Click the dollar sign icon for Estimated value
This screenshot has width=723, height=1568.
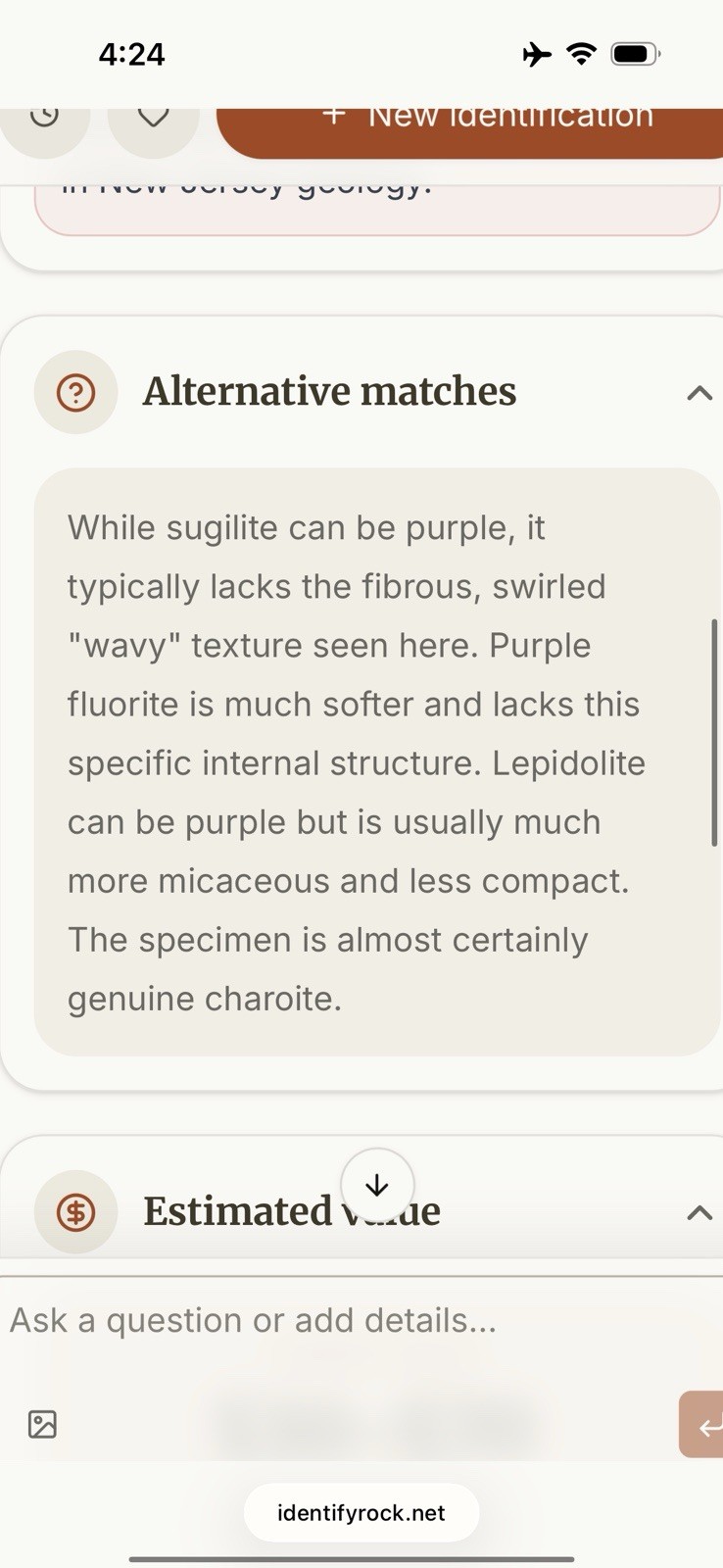(x=75, y=1212)
